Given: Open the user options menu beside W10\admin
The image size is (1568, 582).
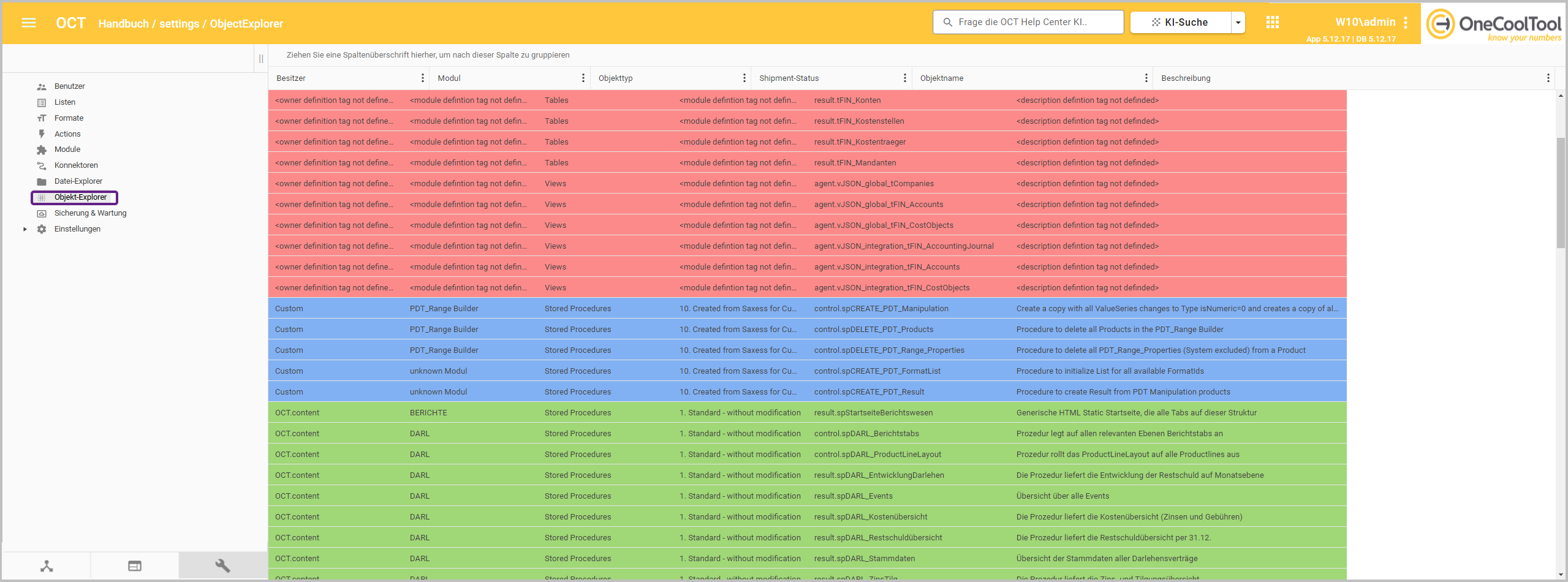Looking at the screenshot, I should [1406, 23].
